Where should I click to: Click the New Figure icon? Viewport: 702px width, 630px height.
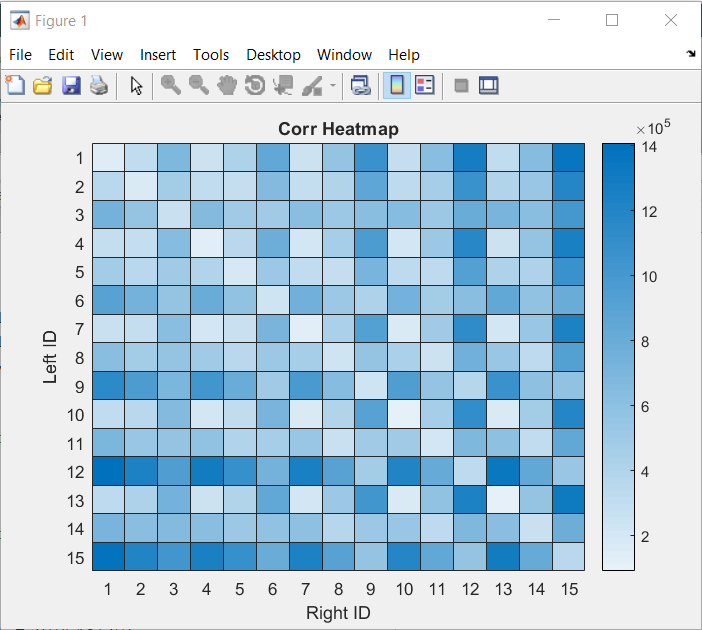(x=15, y=85)
